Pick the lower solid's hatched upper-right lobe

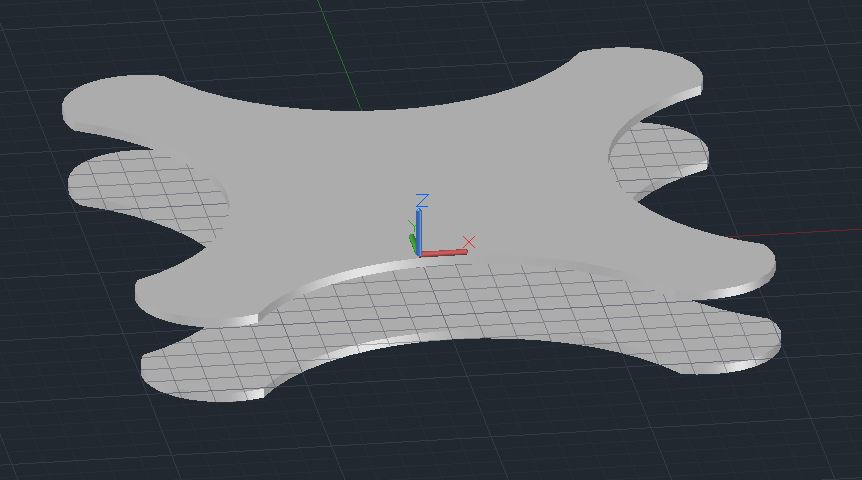tap(660, 154)
